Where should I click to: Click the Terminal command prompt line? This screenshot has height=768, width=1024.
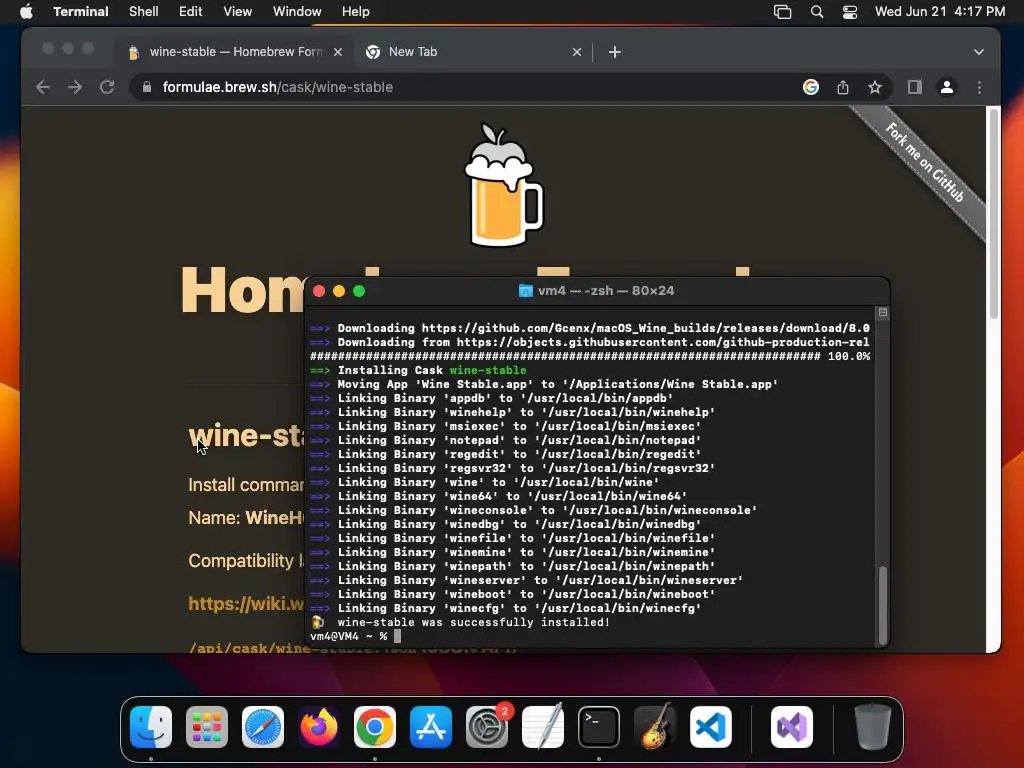356,636
